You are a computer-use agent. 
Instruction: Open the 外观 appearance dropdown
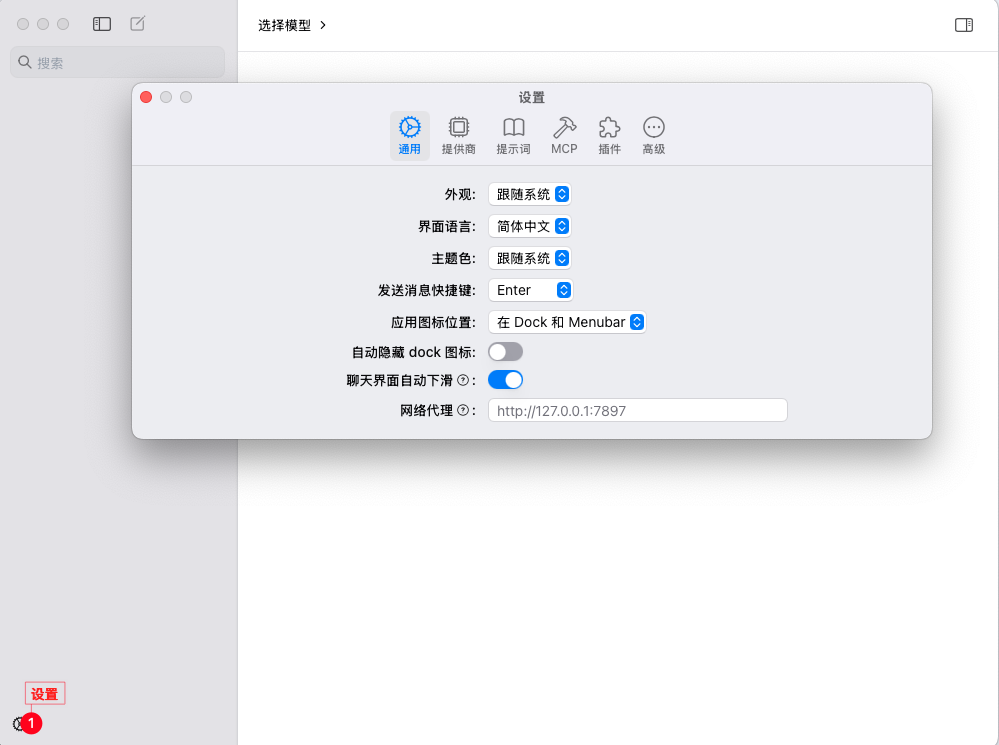(529, 194)
